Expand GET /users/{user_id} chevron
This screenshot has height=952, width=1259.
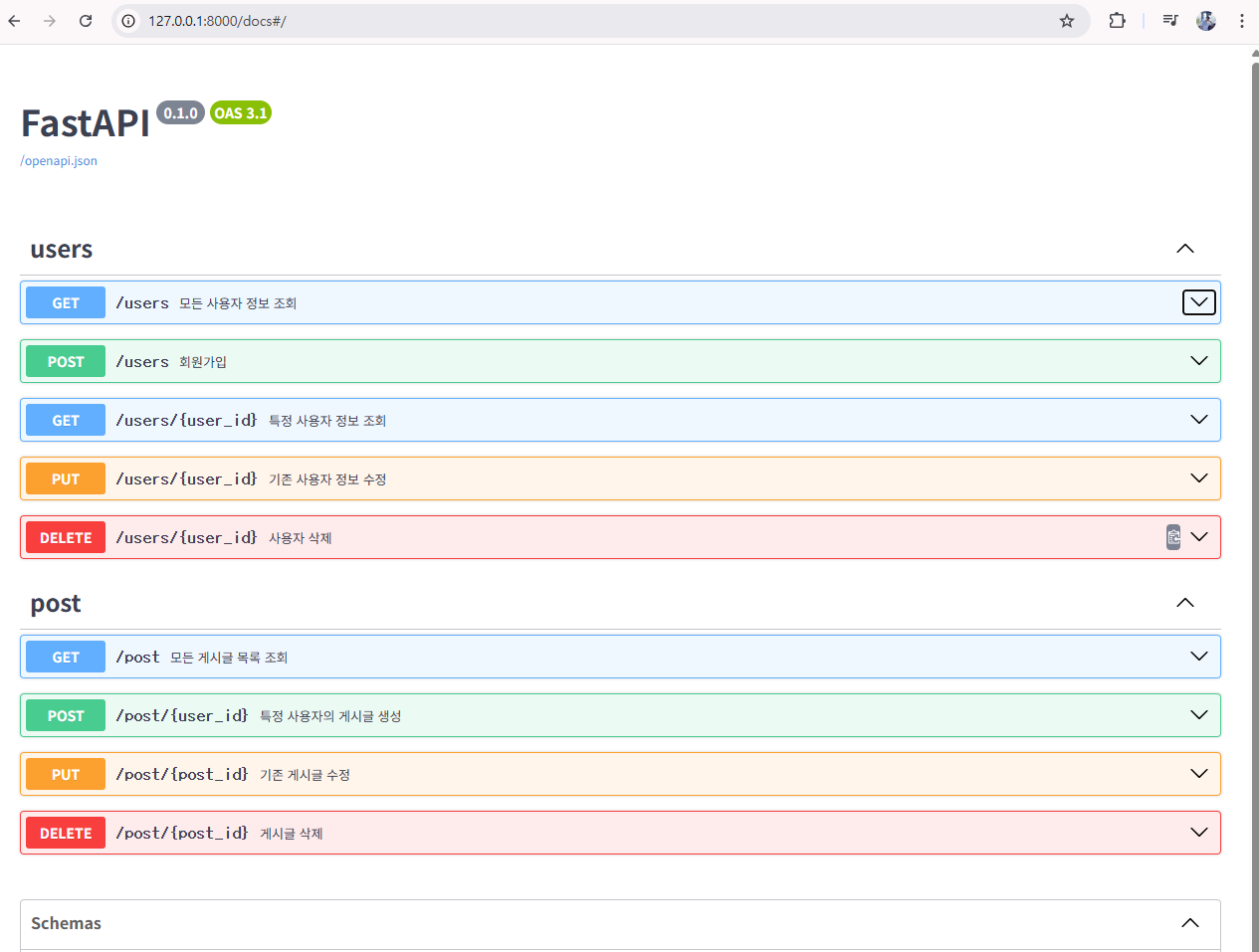point(1199,420)
